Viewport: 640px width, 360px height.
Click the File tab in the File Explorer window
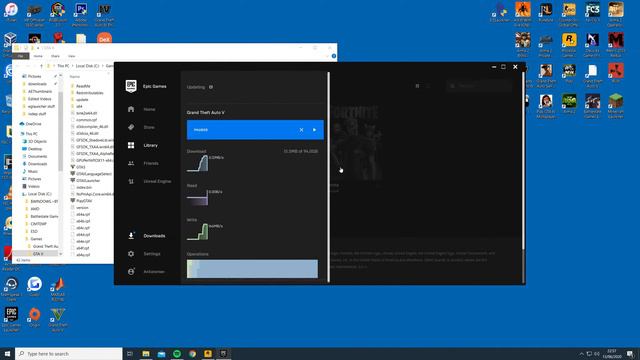click(x=20, y=56)
